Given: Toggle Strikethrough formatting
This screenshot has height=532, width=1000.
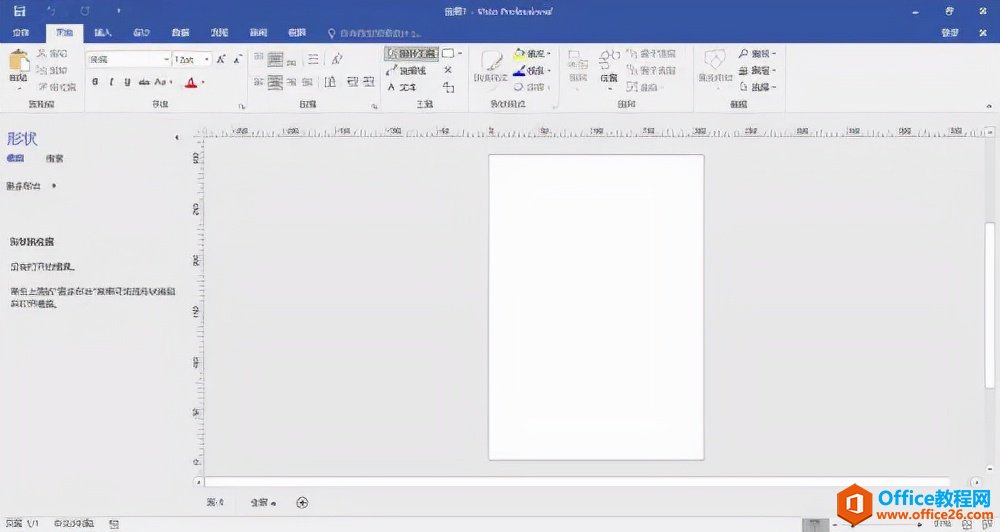Looking at the screenshot, I should pyautogui.click(x=144, y=82).
